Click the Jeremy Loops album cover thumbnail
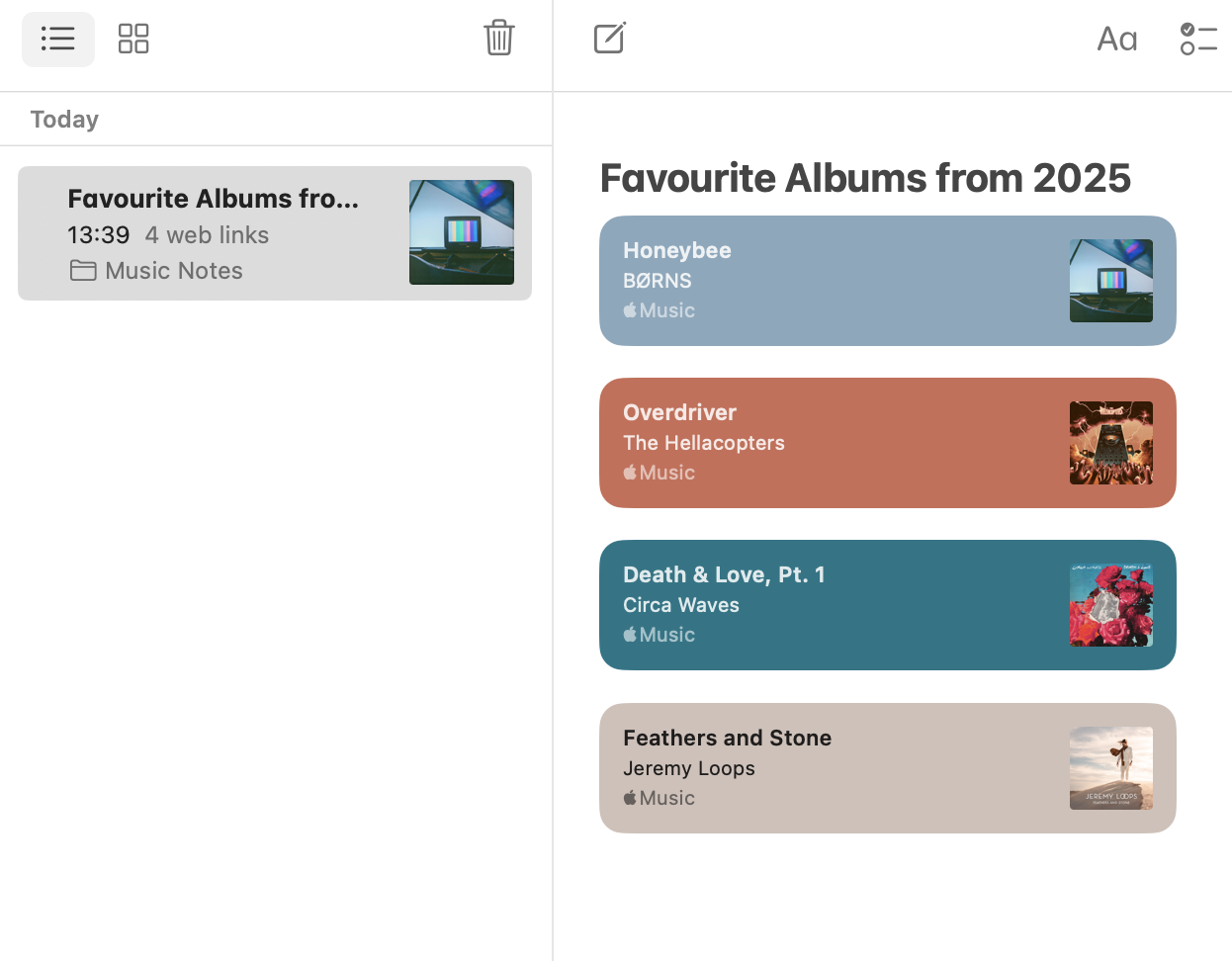 1111,768
